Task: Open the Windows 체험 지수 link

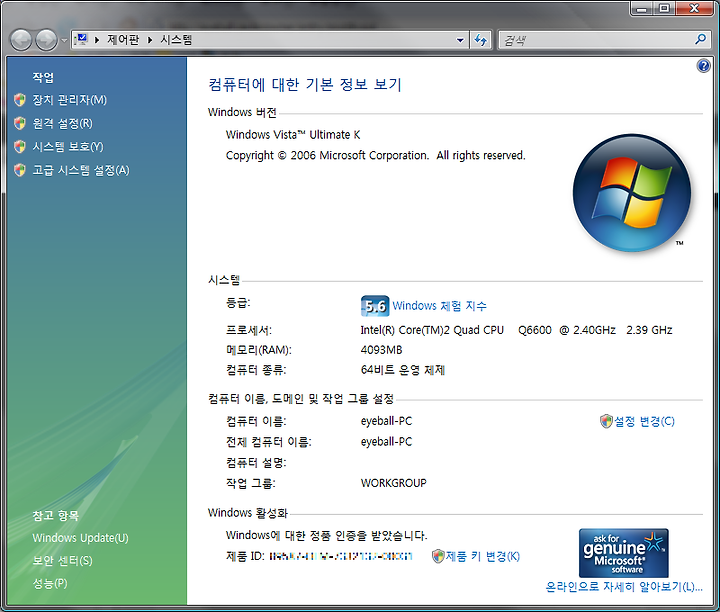Action: pyautogui.click(x=439, y=306)
